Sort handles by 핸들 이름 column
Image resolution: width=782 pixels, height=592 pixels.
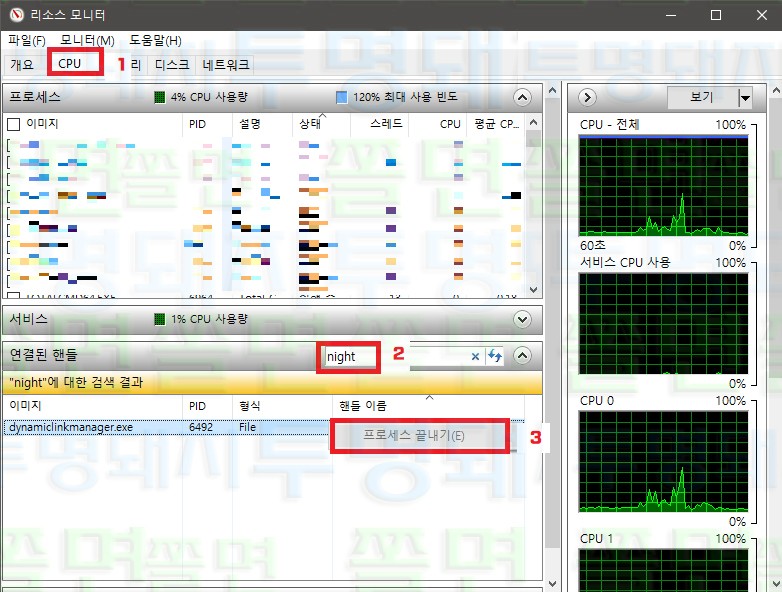[x=428, y=405]
